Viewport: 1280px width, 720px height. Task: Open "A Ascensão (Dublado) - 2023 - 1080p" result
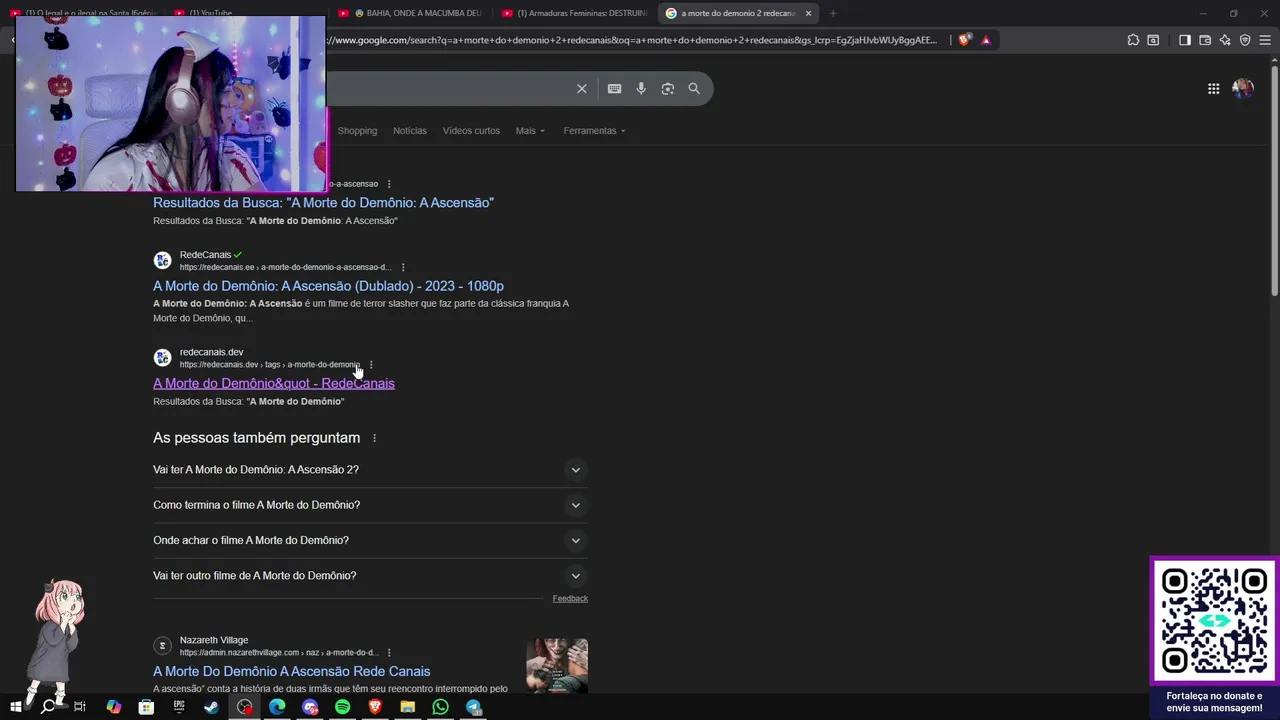click(x=328, y=286)
